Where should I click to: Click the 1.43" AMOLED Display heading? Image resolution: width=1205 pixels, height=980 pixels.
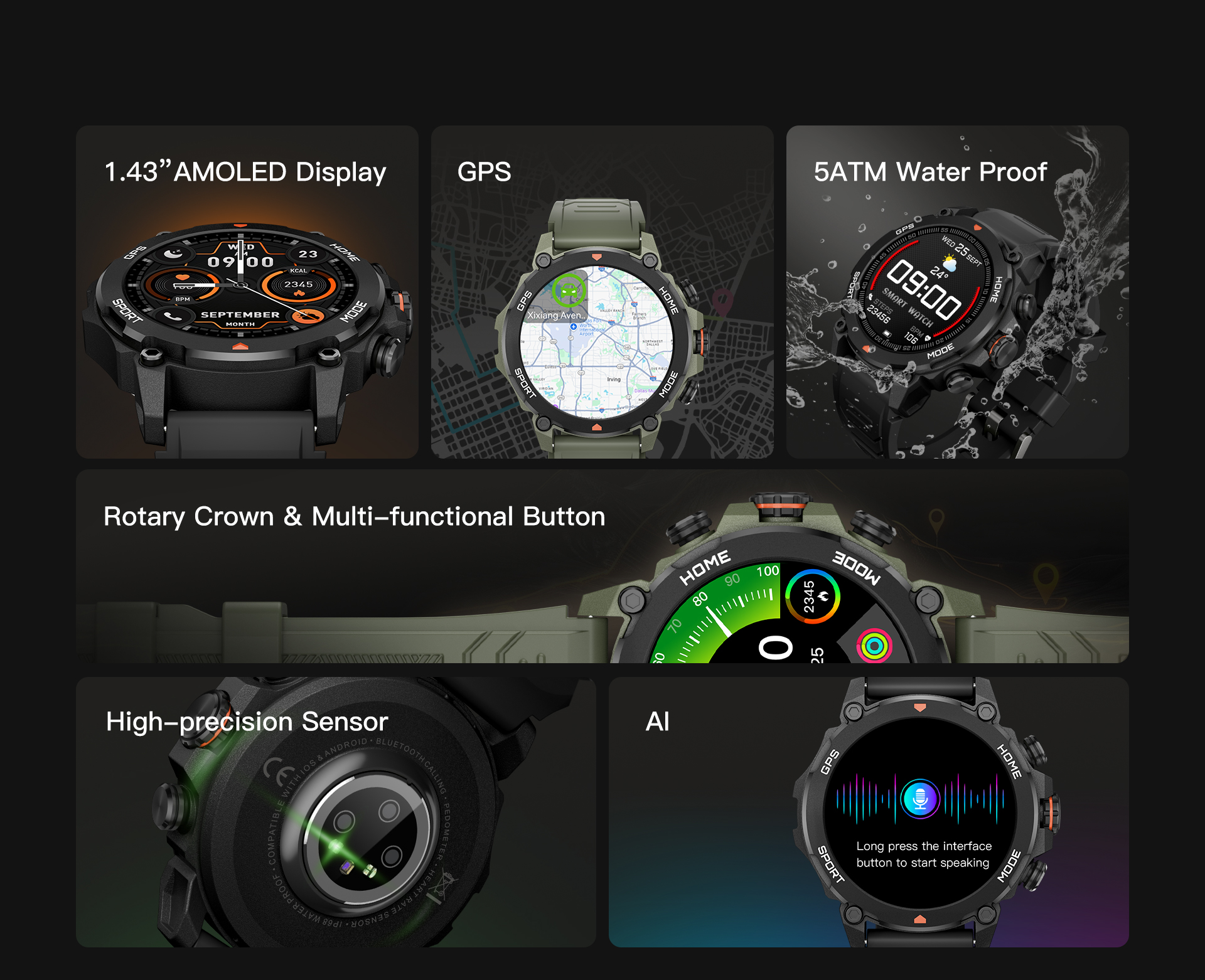[x=245, y=172]
